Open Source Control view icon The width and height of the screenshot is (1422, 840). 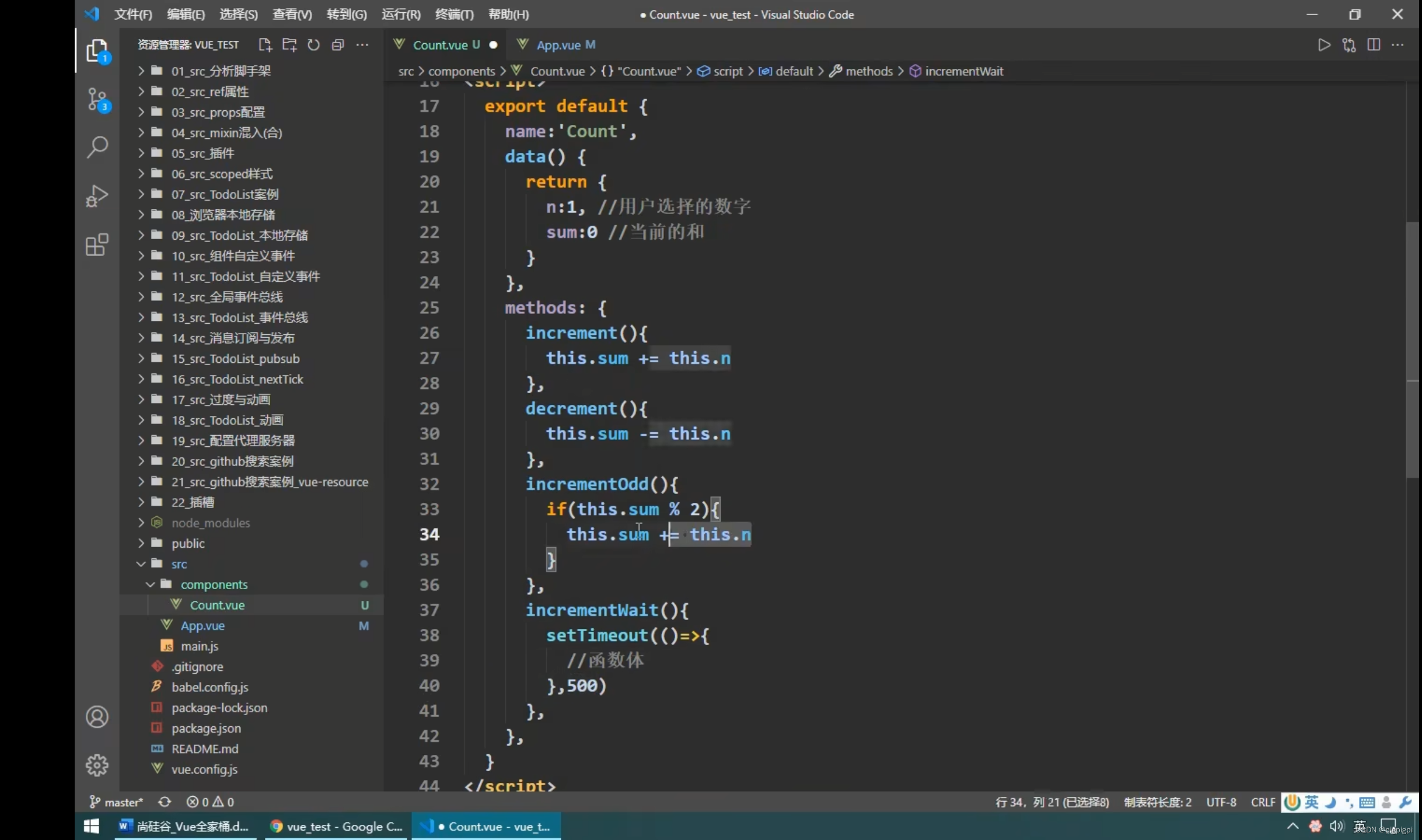tap(97, 100)
